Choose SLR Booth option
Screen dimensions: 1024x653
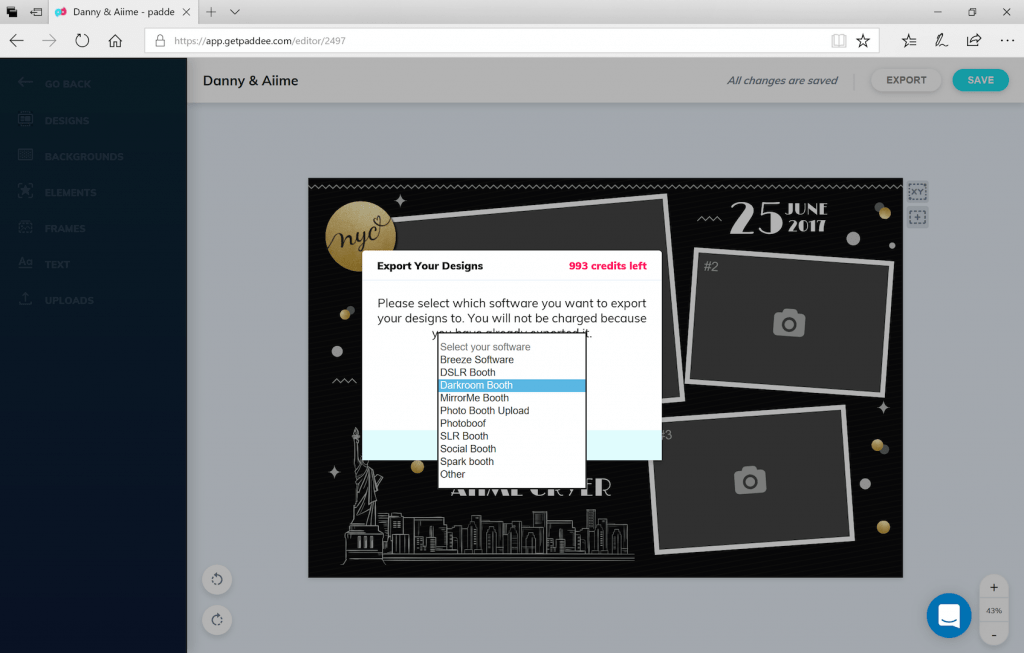pos(511,436)
